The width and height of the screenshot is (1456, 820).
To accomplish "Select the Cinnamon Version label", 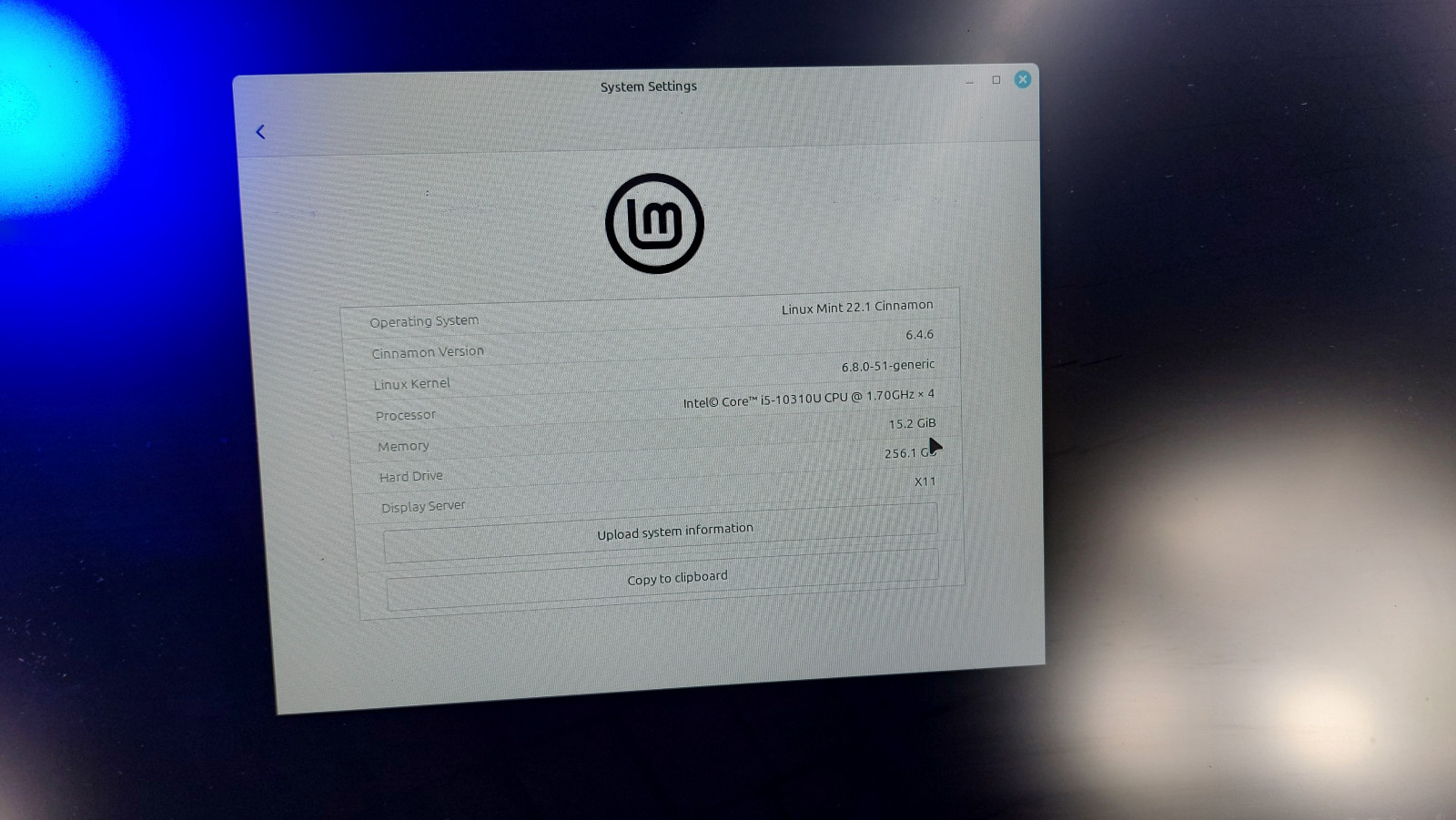I will (x=428, y=352).
